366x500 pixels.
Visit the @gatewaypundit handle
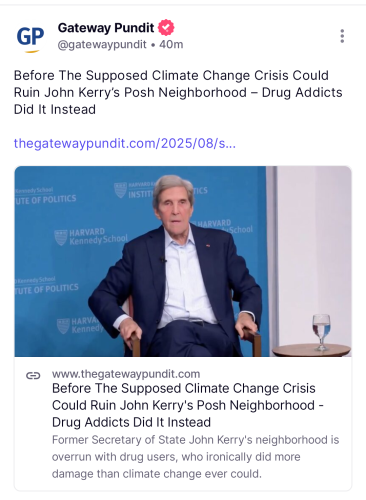(102, 44)
